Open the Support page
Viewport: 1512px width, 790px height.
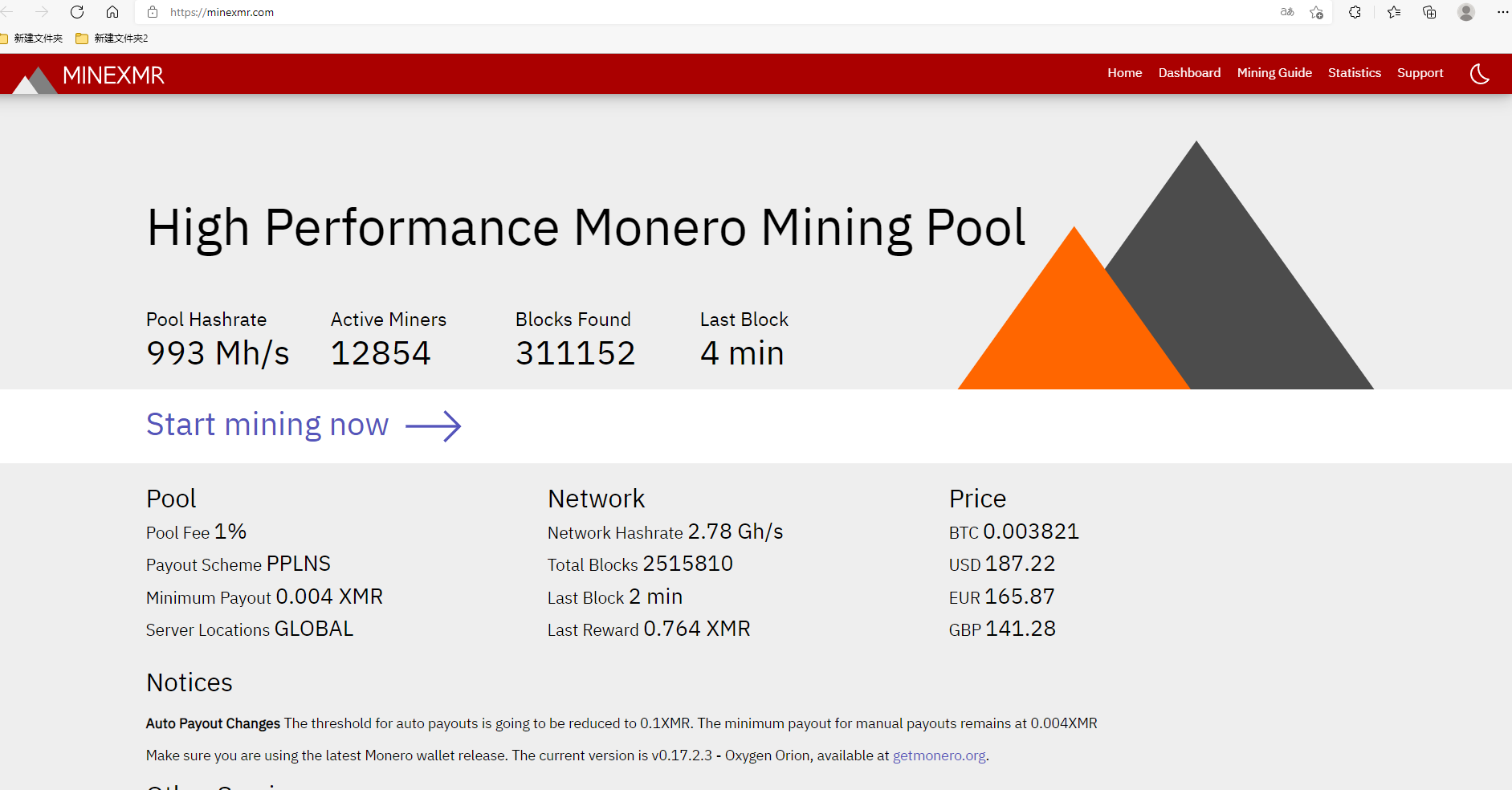[1420, 73]
